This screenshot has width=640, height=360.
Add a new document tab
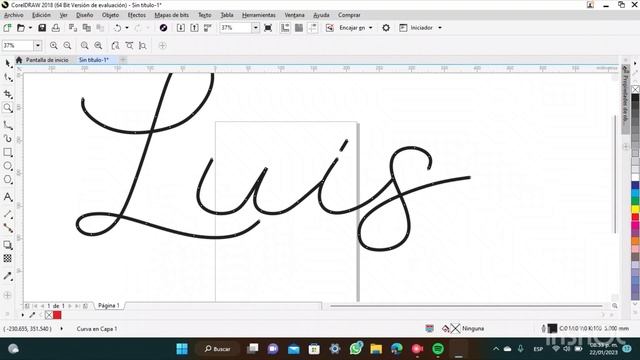click(x=123, y=60)
